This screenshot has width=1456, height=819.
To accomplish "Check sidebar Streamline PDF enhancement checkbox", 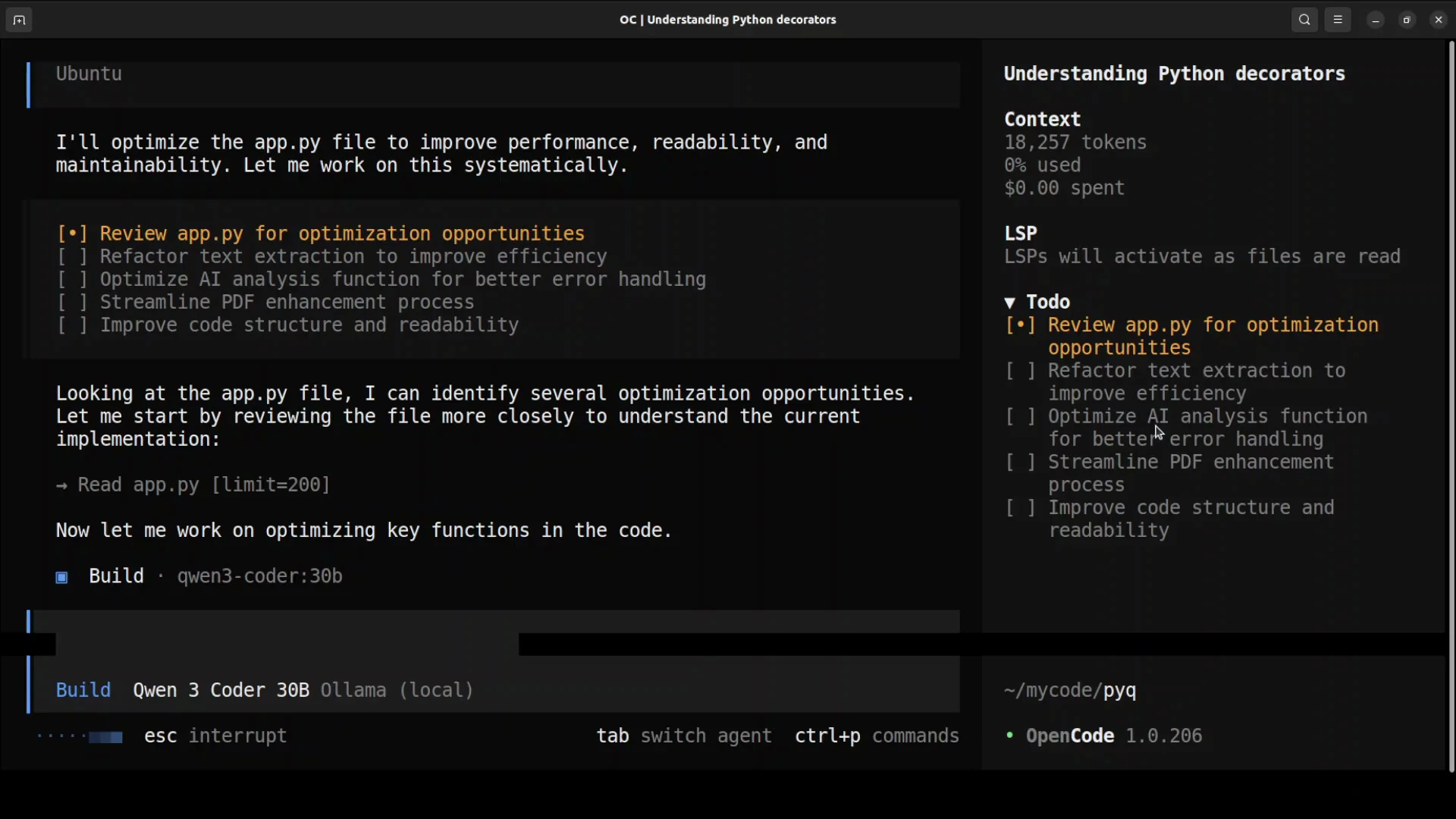I will pos(1020,463).
